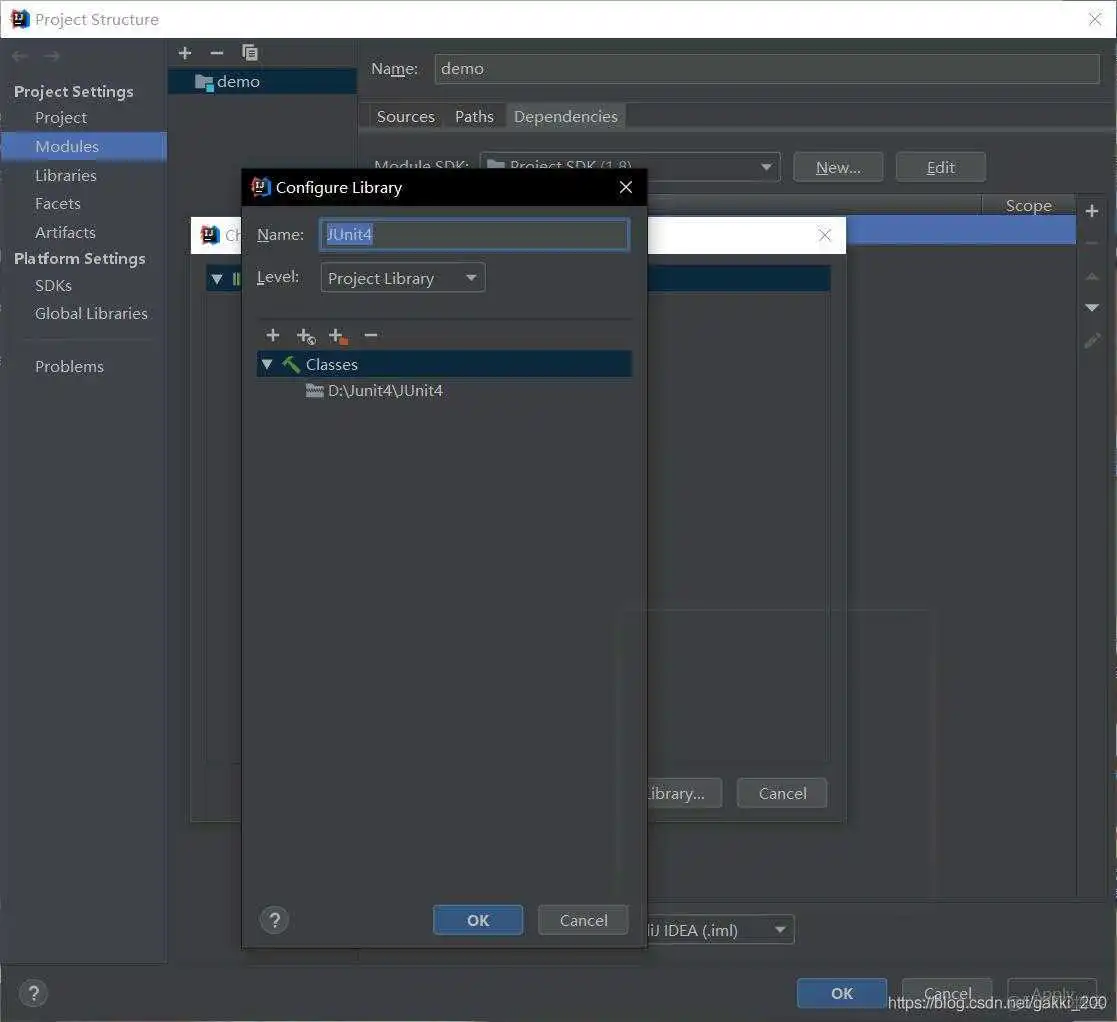Viewport: 1117px width, 1022px height.
Task: Select the D:\Junit4\JUnit4 jar entry
Action: pyautogui.click(x=386, y=390)
